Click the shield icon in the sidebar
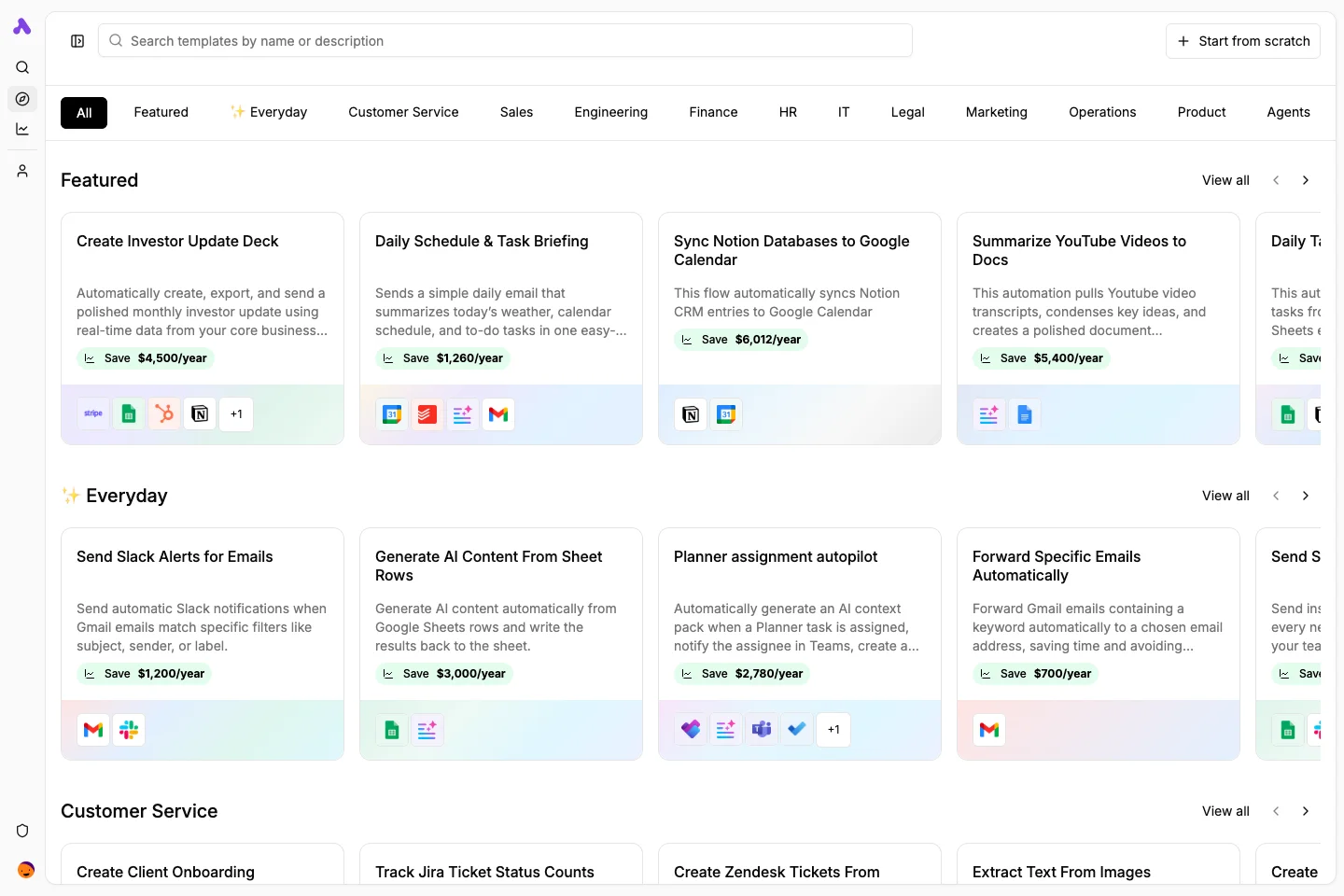The width and height of the screenshot is (1344, 896). 22,831
